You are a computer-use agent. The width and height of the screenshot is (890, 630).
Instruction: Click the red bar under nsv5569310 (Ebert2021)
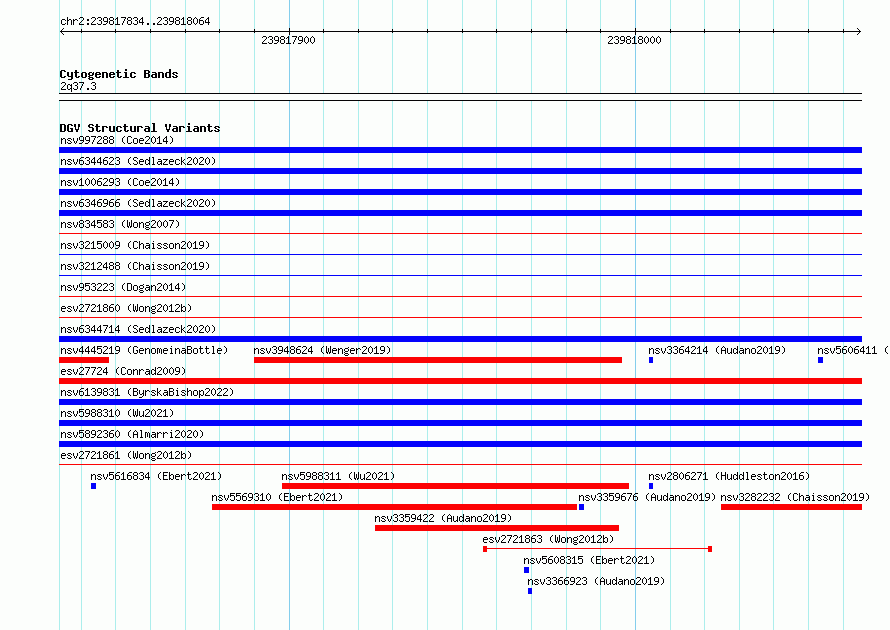394,507
